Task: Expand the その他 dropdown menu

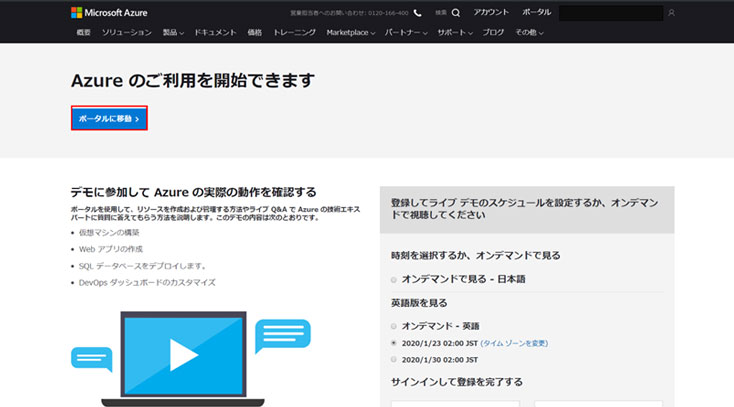Action: pos(529,32)
